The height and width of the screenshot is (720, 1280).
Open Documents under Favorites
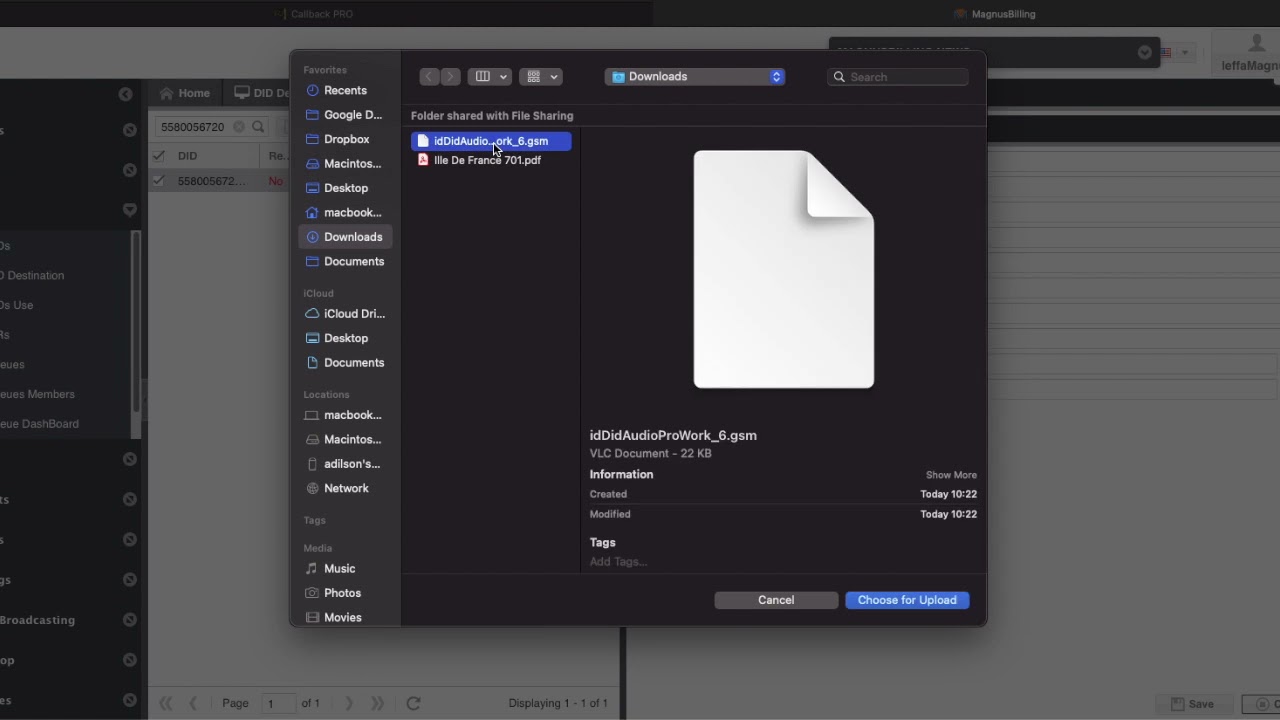point(345,261)
